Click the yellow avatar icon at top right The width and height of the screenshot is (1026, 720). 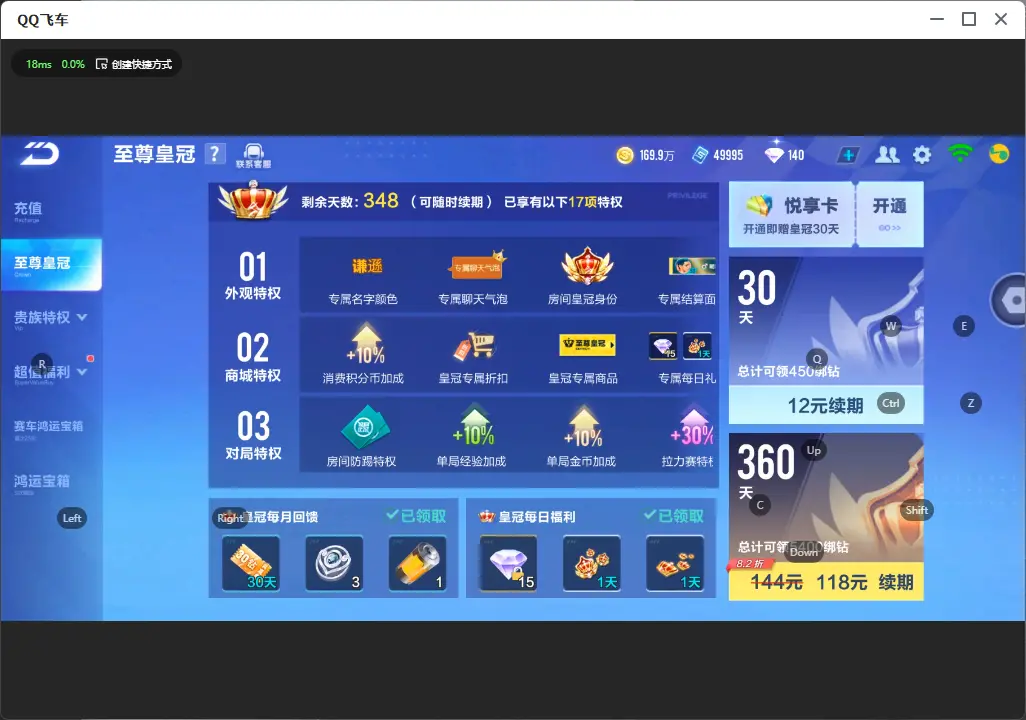point(999,154)
